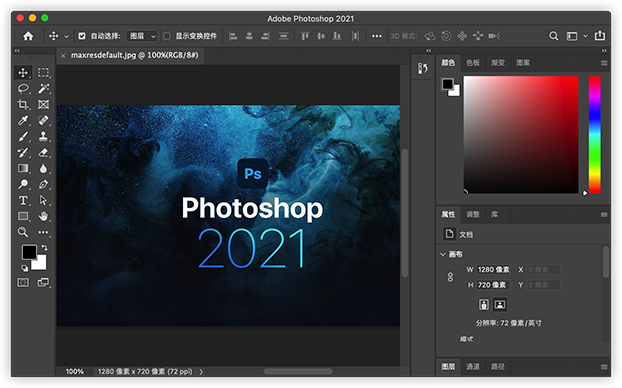Open the 图层 auto-select dropdown
Screen dimensions: 622x388
(x=142, y=36)
